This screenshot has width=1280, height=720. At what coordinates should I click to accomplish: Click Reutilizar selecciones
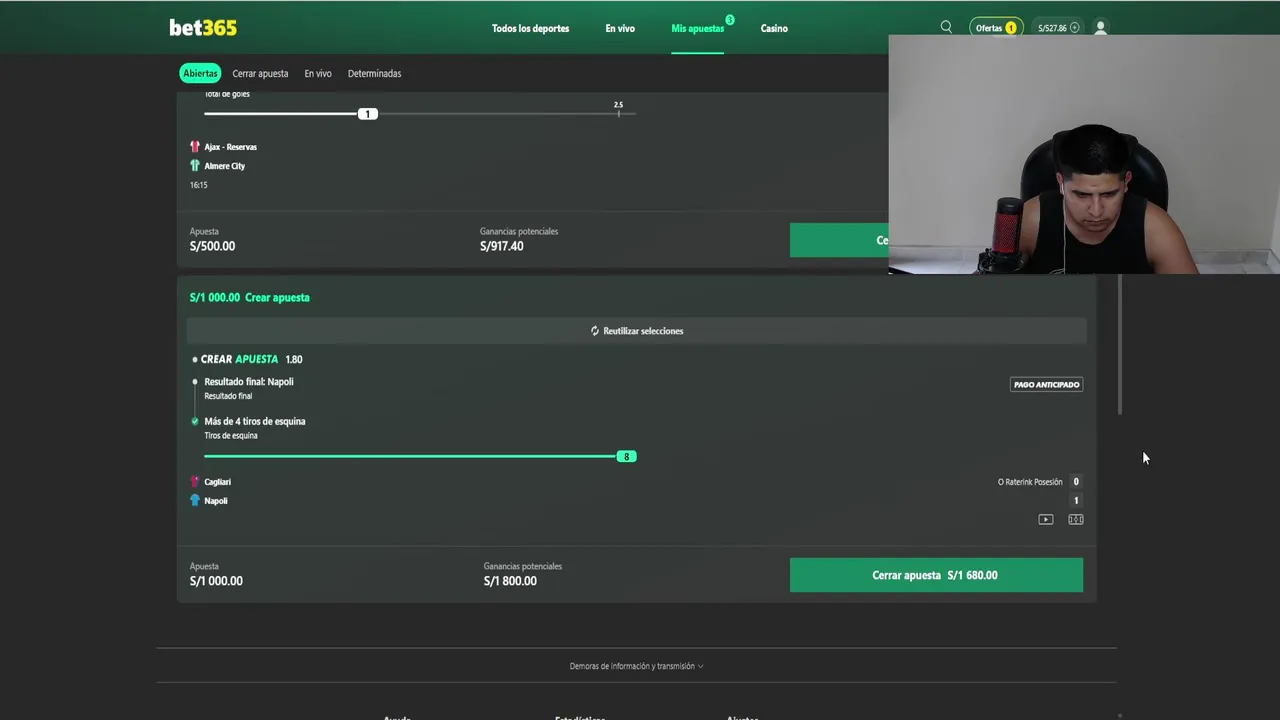(x=636, y=331)
